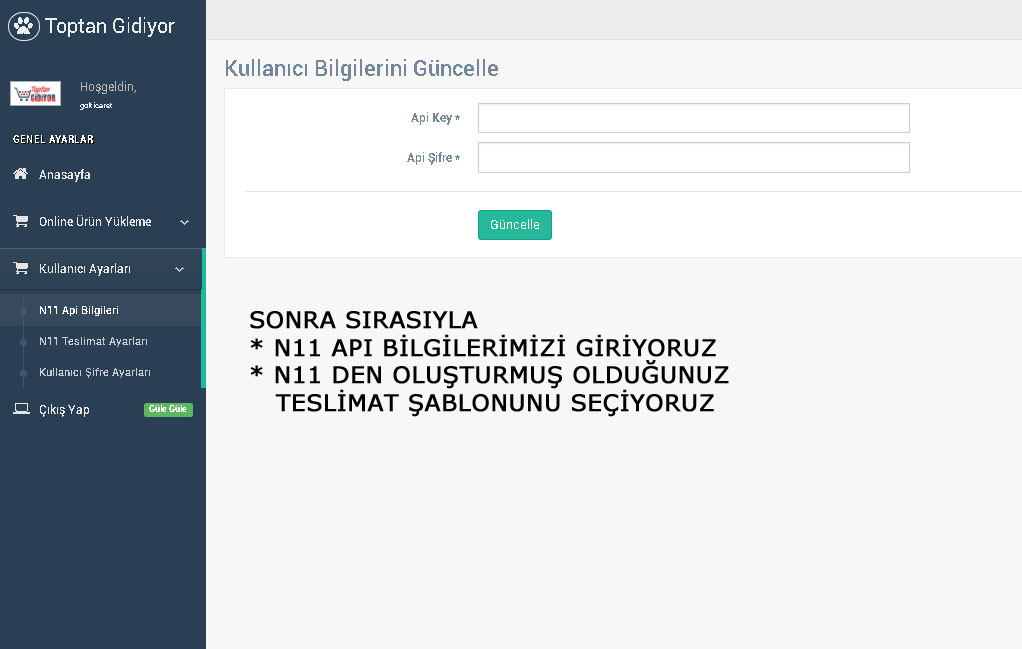Screen dimensions: 1022x649
Task: Focus the Api Şifre input field
Action: pos(693,158)
